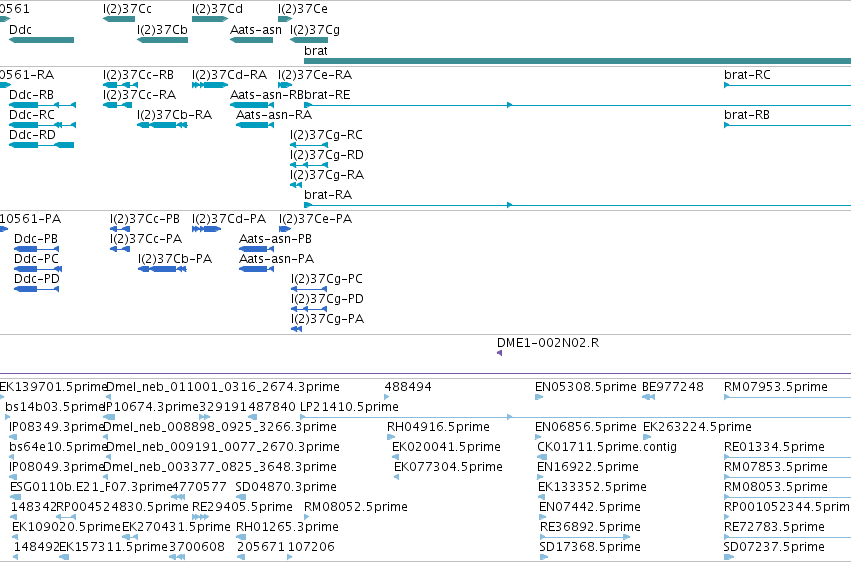Click transcript Aats-asn-RA
The width and height of the screenshot is (851, 562).
[255, 125]
